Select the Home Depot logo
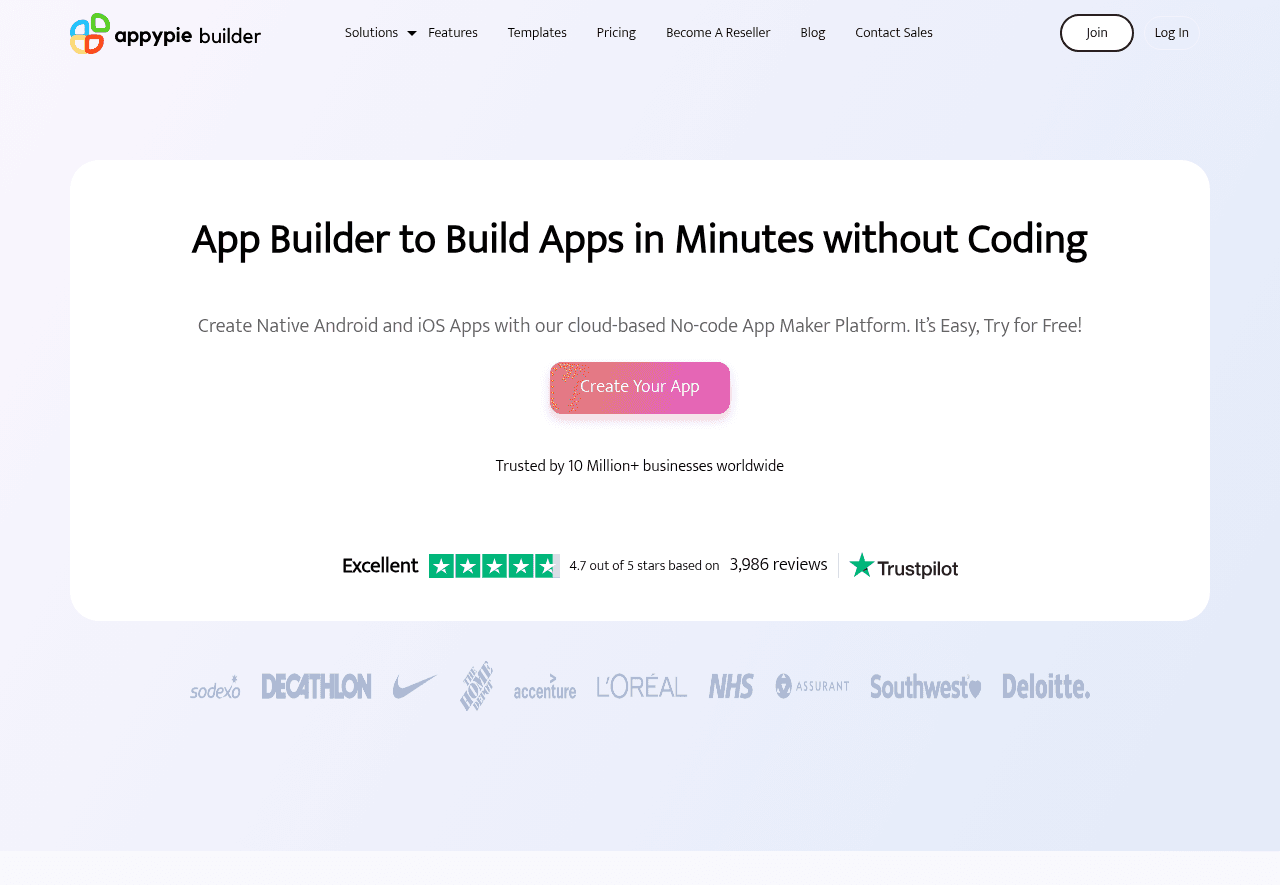Screen dimensions: 1280x885 pos(476,686)
